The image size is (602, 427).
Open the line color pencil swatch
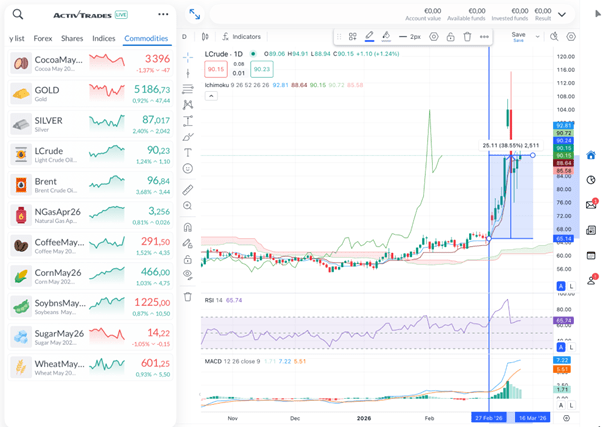tap(370, 36)
